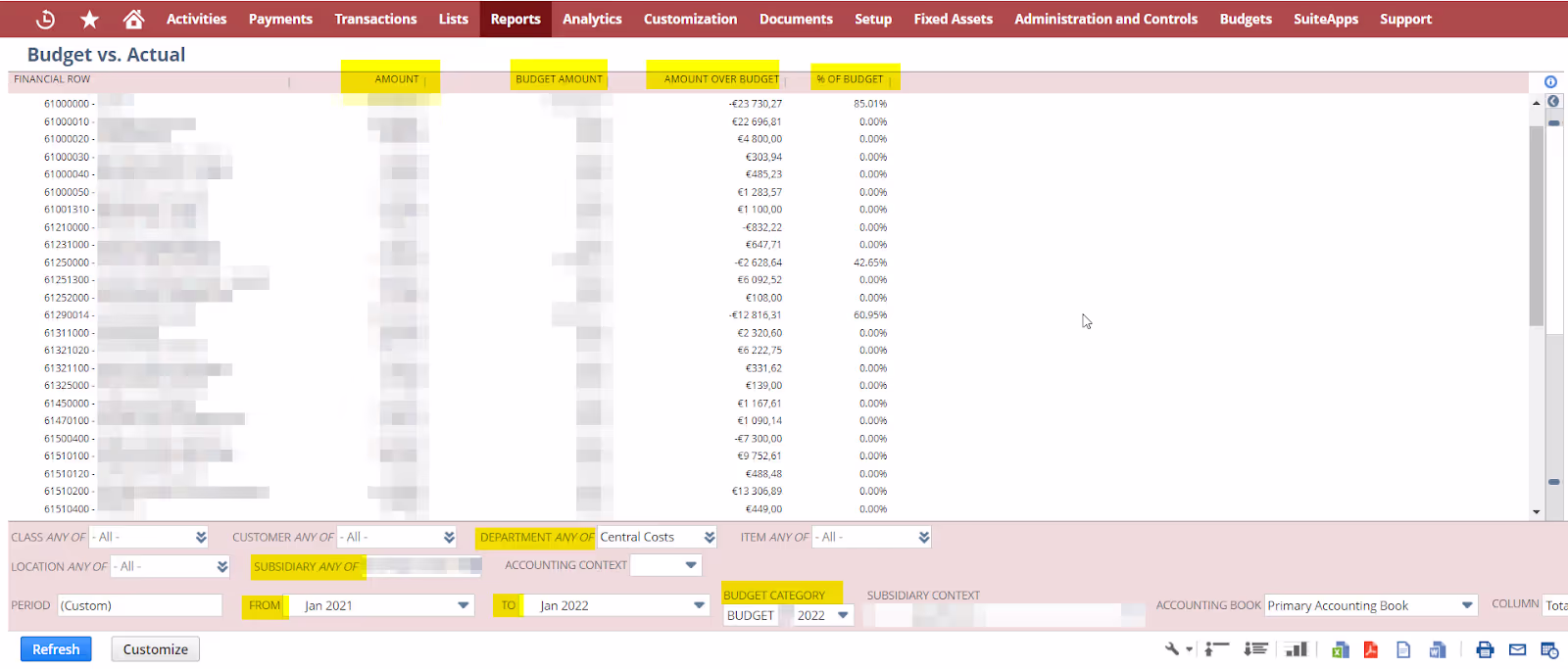This screenshot has width=1568, height=669.
Task: Sort by Budget Amount column header
Action: point(559,79)
